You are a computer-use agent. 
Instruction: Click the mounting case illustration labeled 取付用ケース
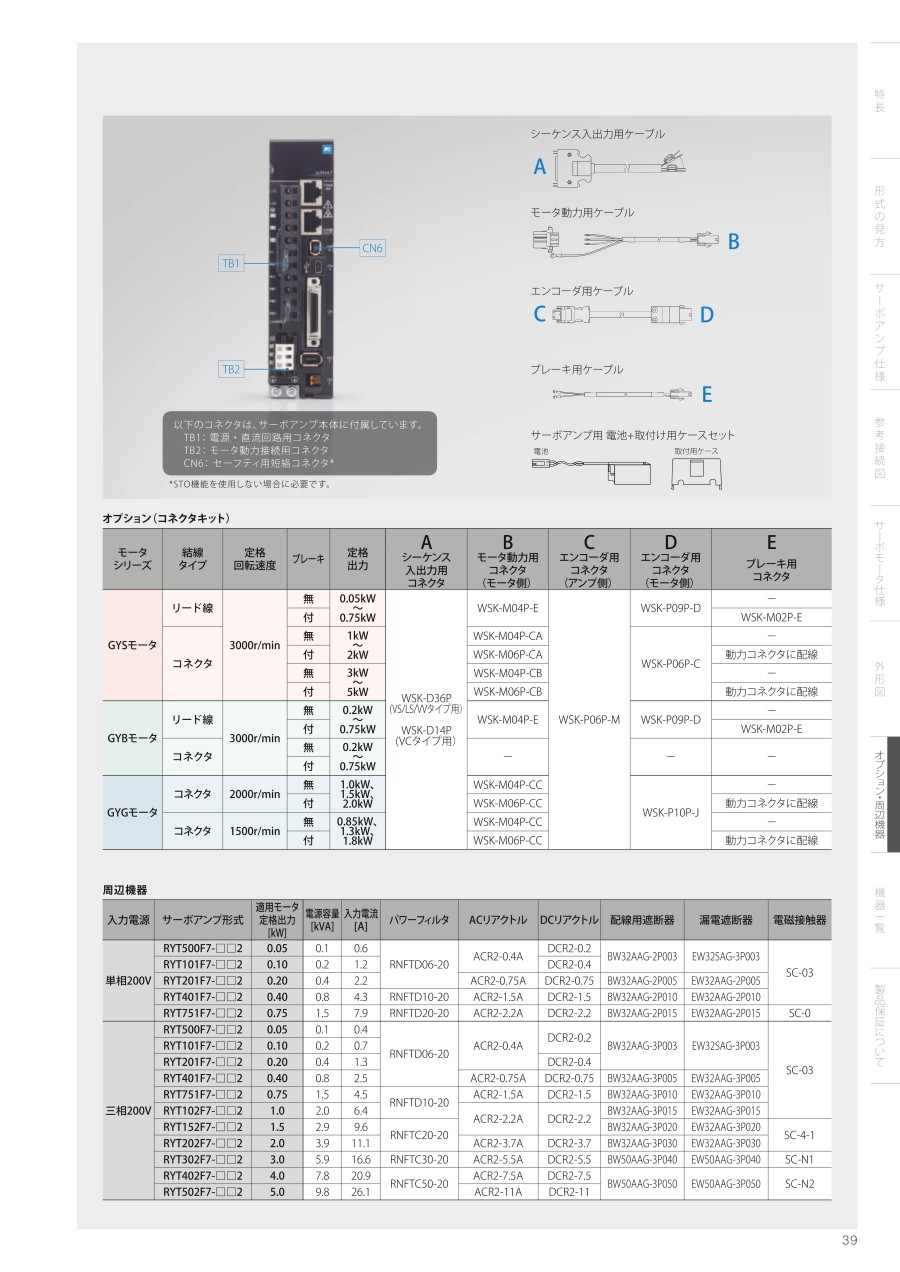pyautogui.click(x=697, y=474)
